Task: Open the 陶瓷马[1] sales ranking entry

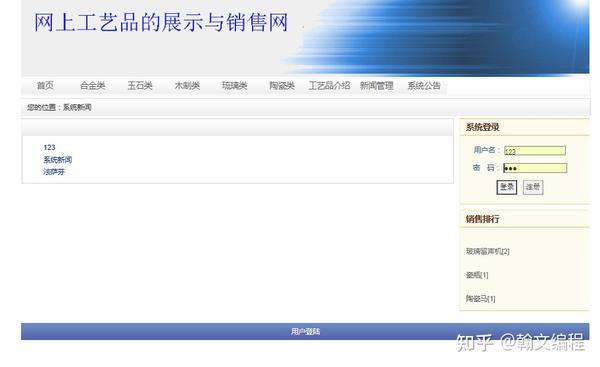Action: coord(480,299)
